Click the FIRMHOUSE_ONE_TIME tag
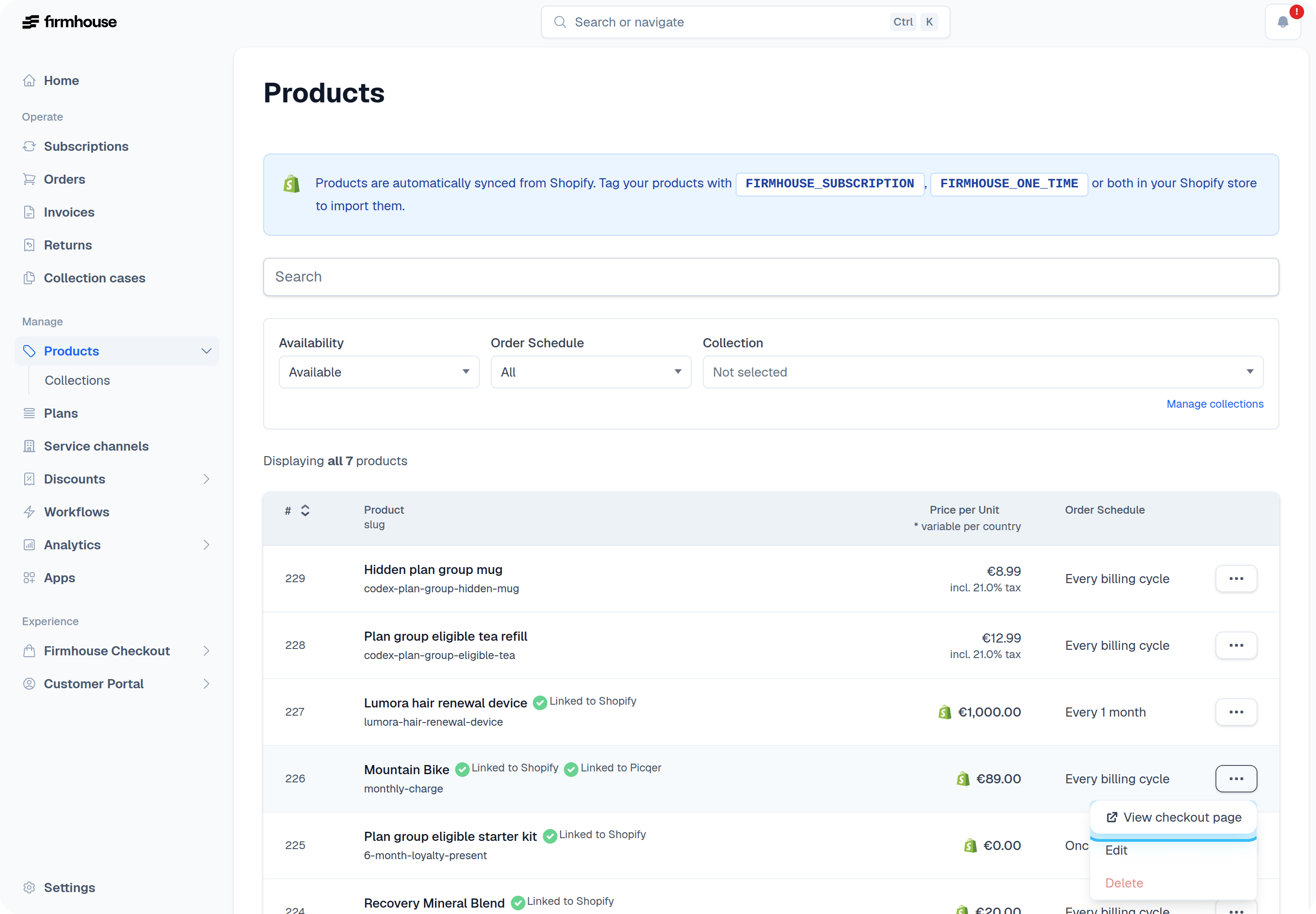The width and height of the screenshot is (1316, 914). [1008, 184]
